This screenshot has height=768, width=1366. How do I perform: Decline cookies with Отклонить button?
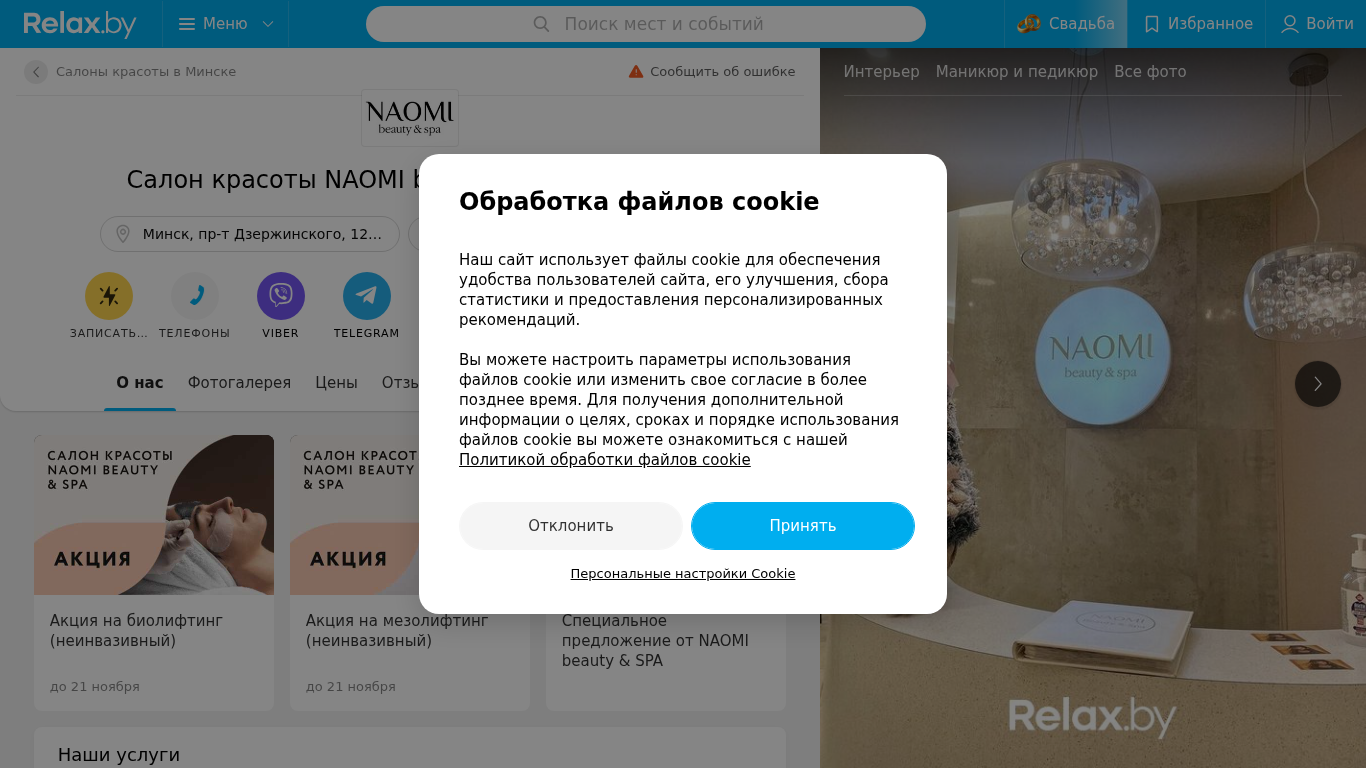pos(571,526)
